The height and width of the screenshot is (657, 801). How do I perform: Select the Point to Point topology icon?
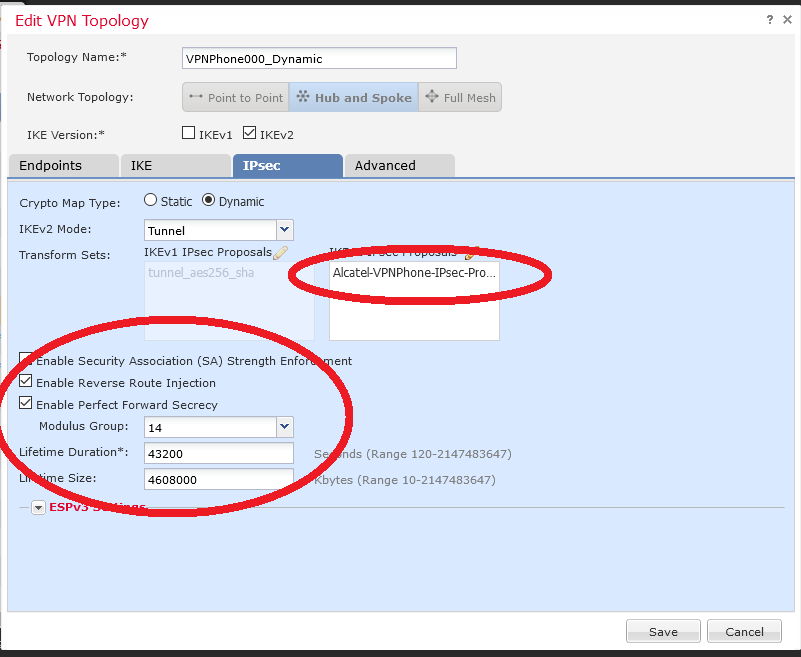coord(235,97)
